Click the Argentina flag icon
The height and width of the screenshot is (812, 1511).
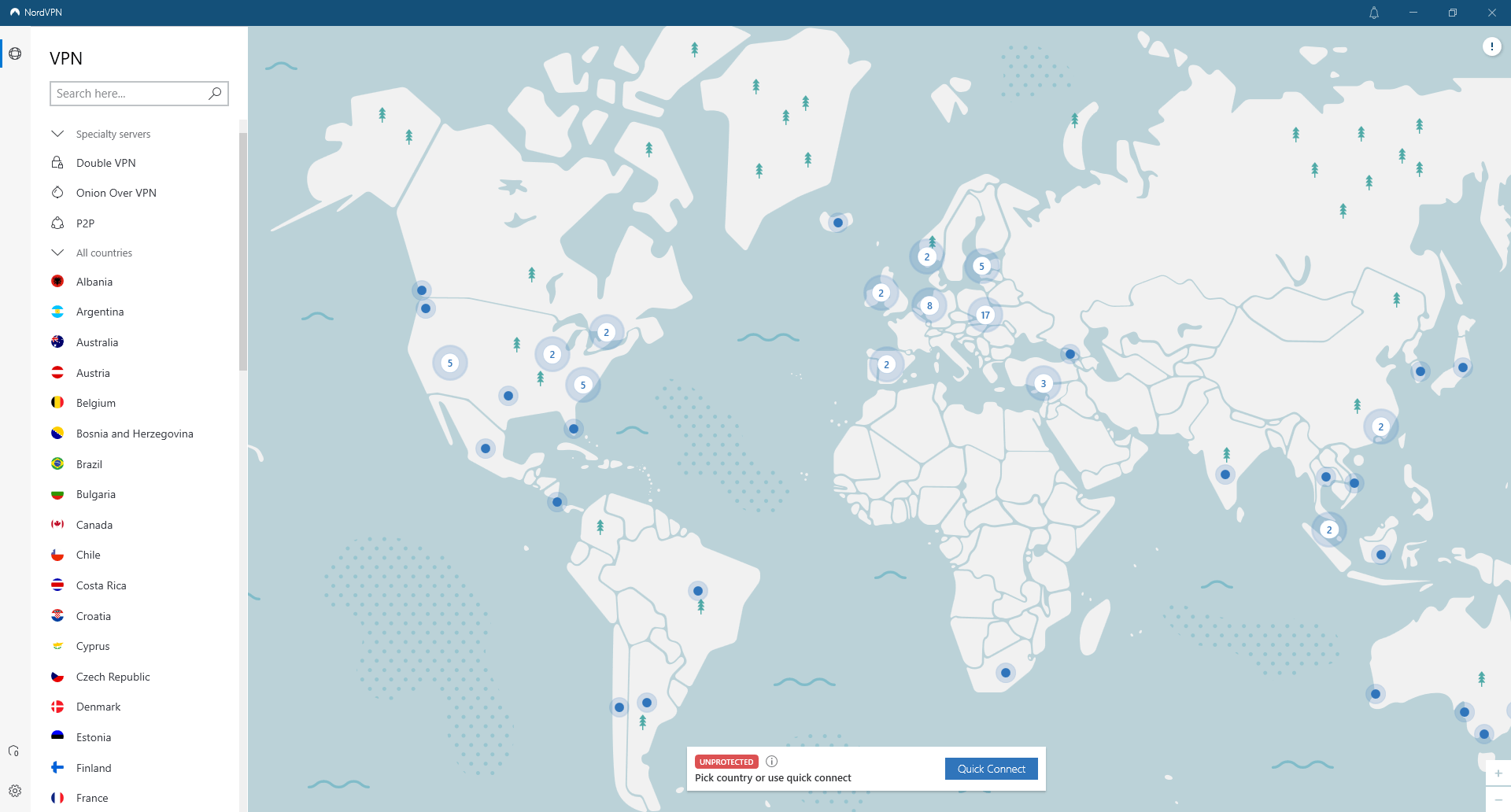pos(57,312)
